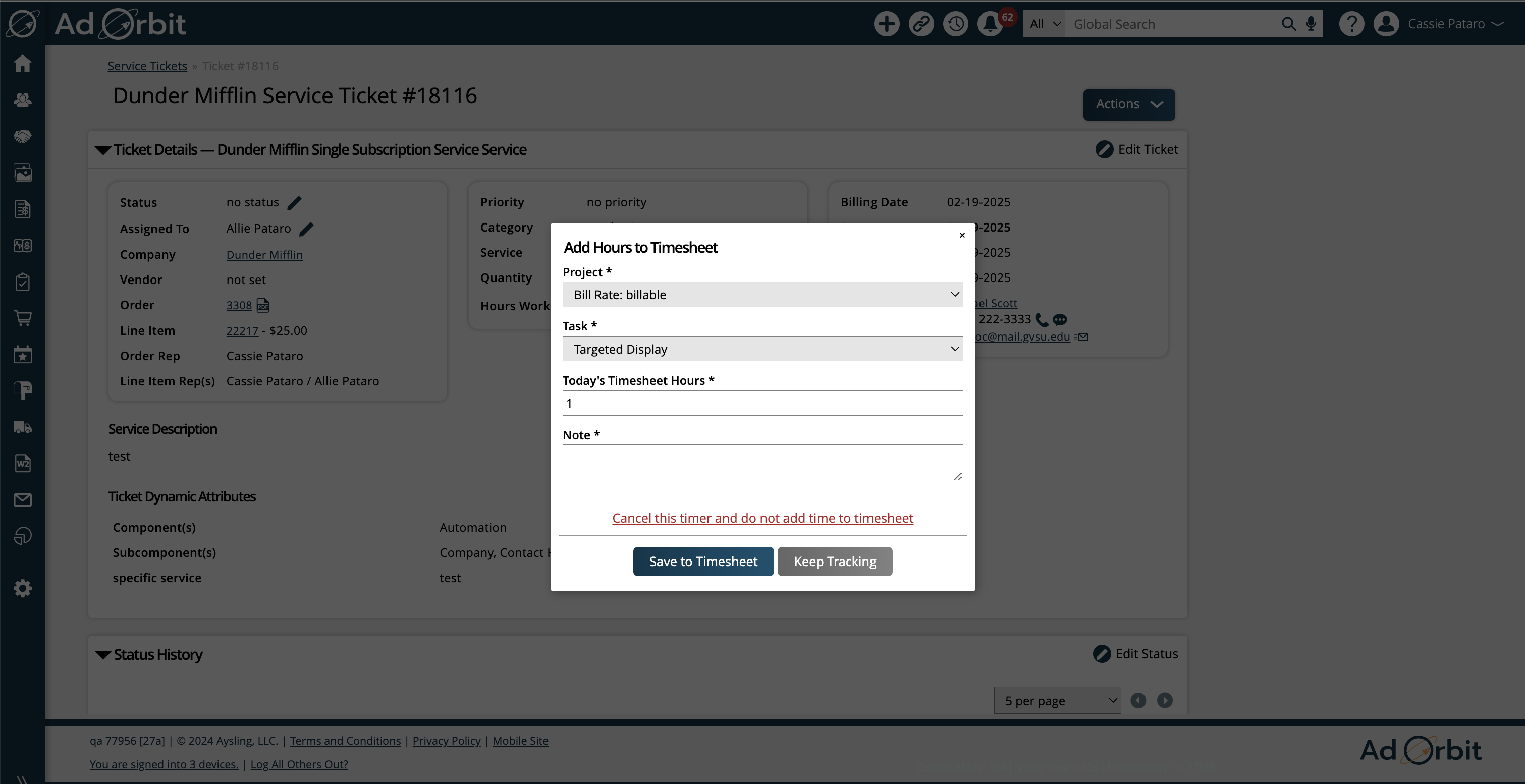Open the delivery truck icon in sidebar

click(x=23, y=427)
